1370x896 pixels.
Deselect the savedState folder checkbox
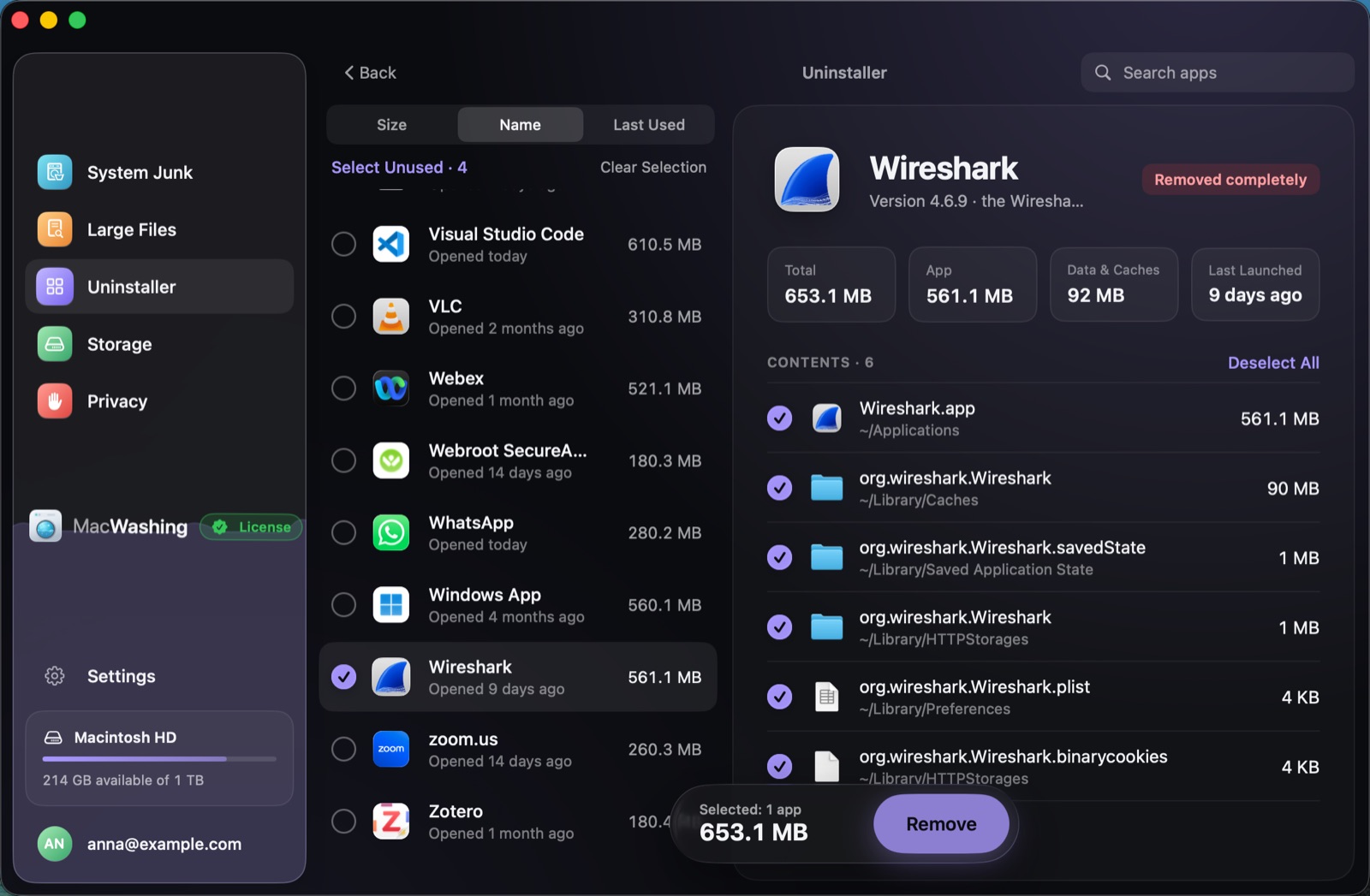pyautogui.click(x=779, y=558)
